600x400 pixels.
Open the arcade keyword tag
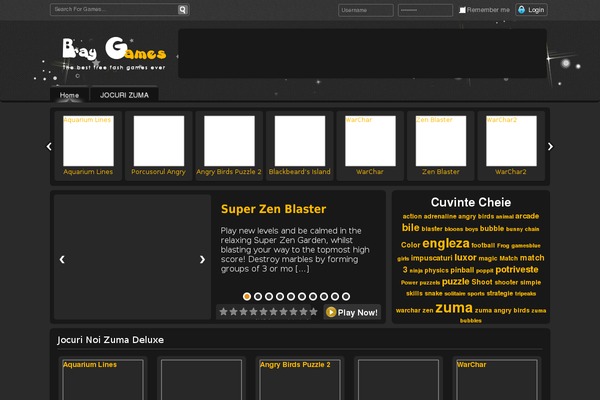(527, 216)
